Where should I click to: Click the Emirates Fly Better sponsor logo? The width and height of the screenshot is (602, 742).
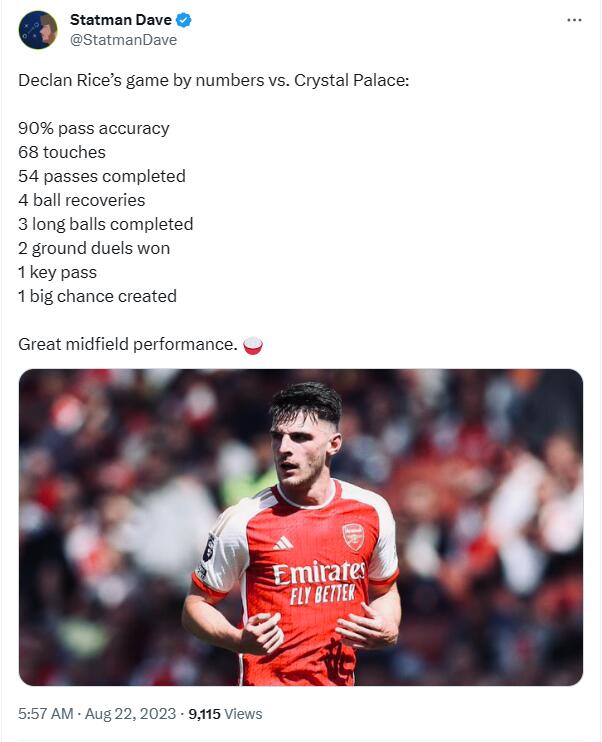(x=319, y=581)
